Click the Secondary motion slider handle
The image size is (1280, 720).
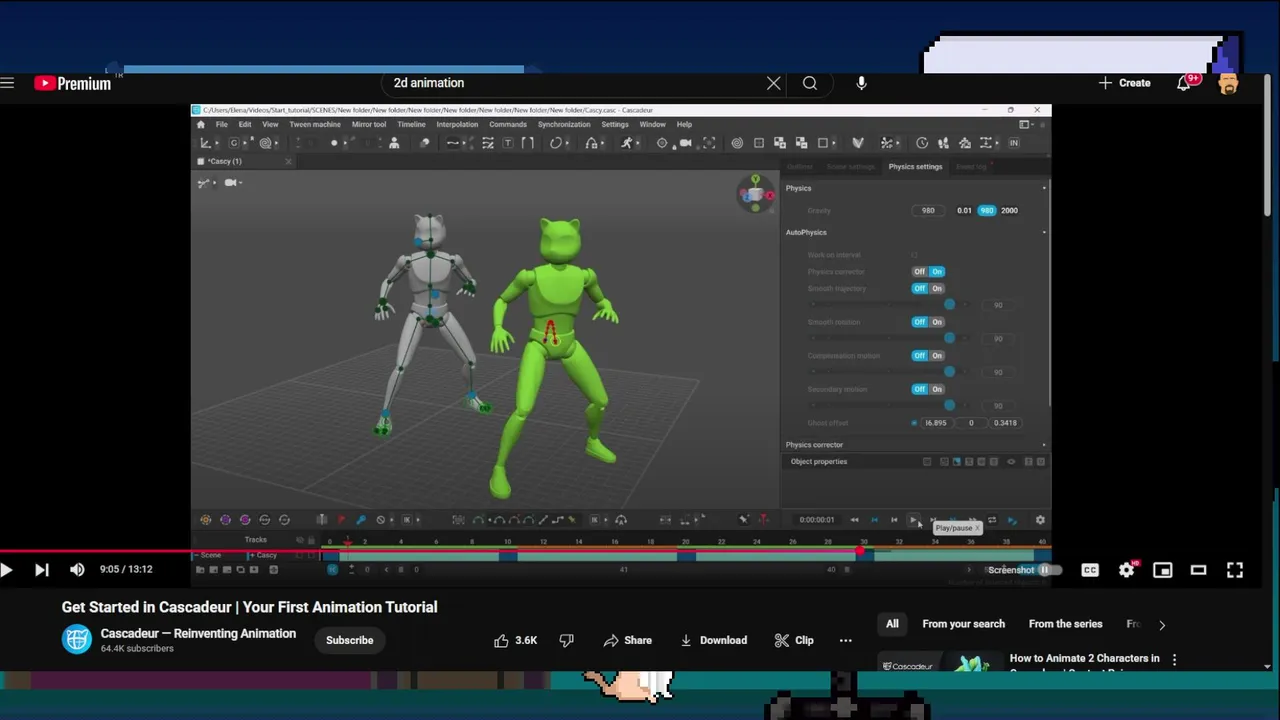coord(949,405)
